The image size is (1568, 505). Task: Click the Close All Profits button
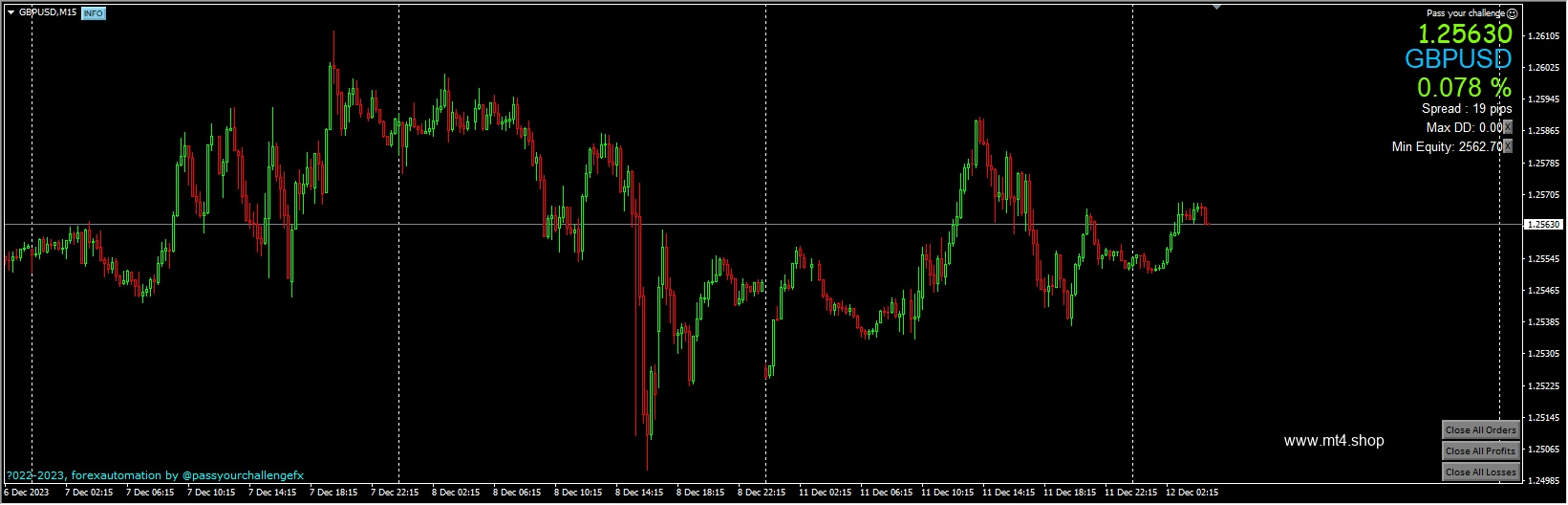click(1480, 451)
